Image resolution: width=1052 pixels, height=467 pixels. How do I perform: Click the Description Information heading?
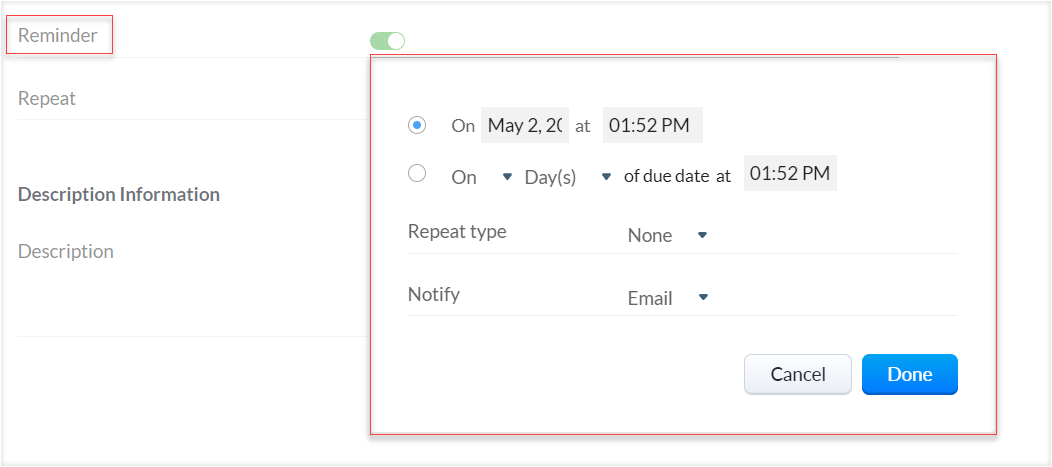tap(119, 194)
